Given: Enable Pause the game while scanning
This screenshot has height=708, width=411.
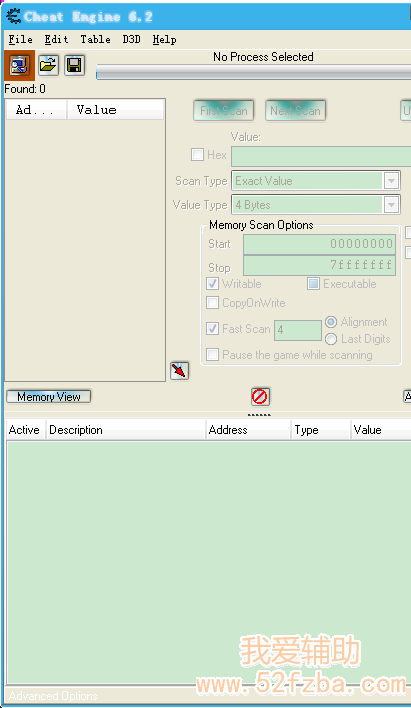Looking at the screenshot, I should click(212, 354).
